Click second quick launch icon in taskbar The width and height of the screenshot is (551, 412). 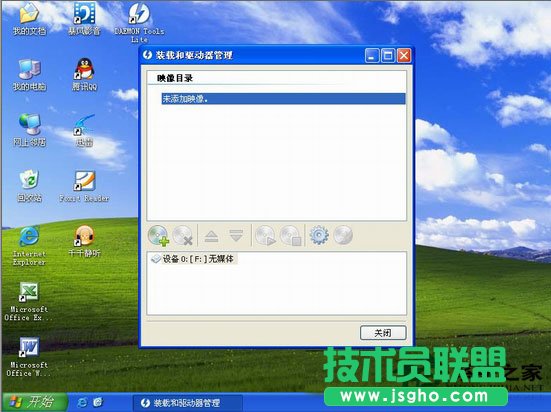click(98, 402)
